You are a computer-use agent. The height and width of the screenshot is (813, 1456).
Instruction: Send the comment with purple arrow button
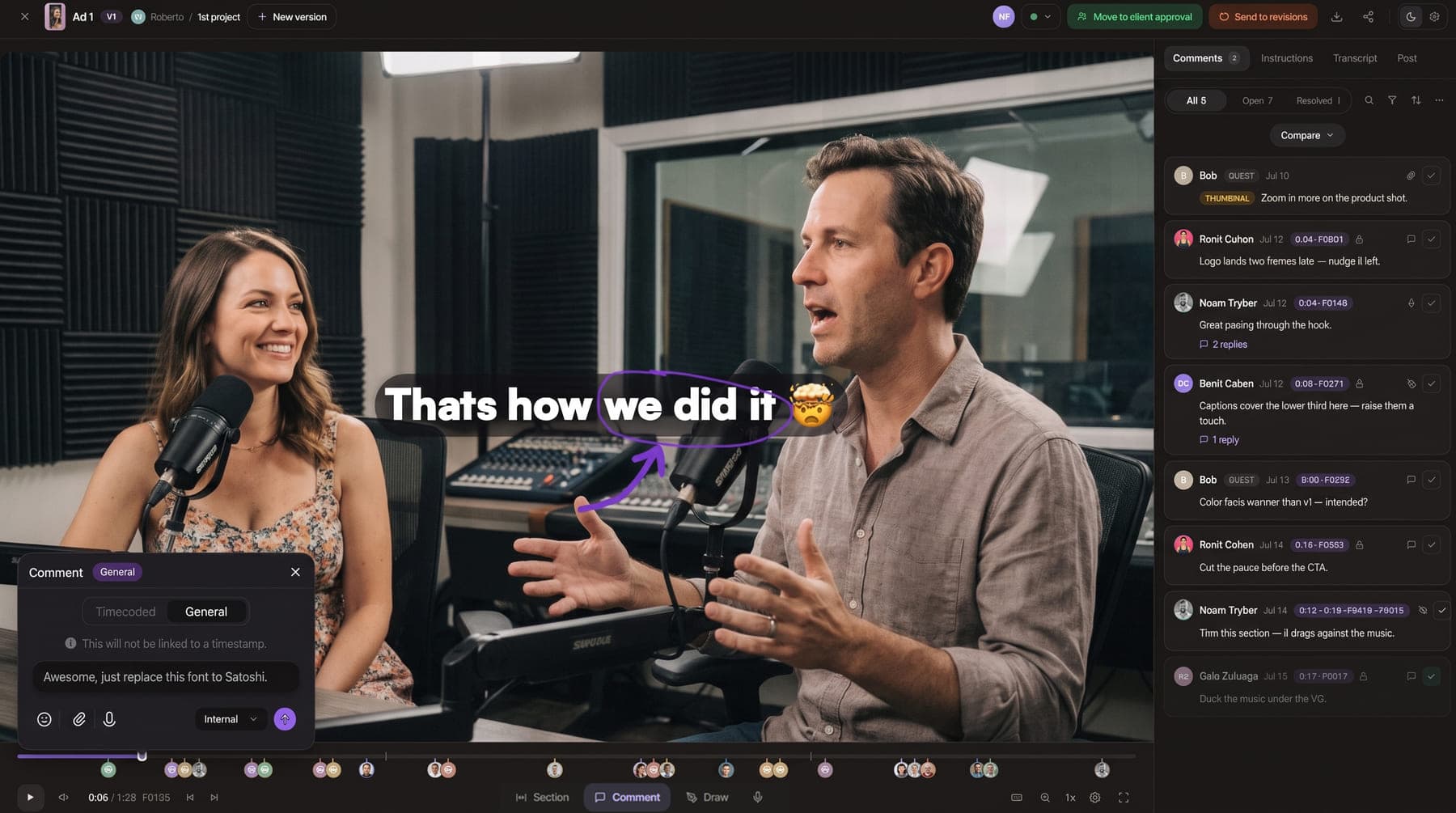(285, 719)
